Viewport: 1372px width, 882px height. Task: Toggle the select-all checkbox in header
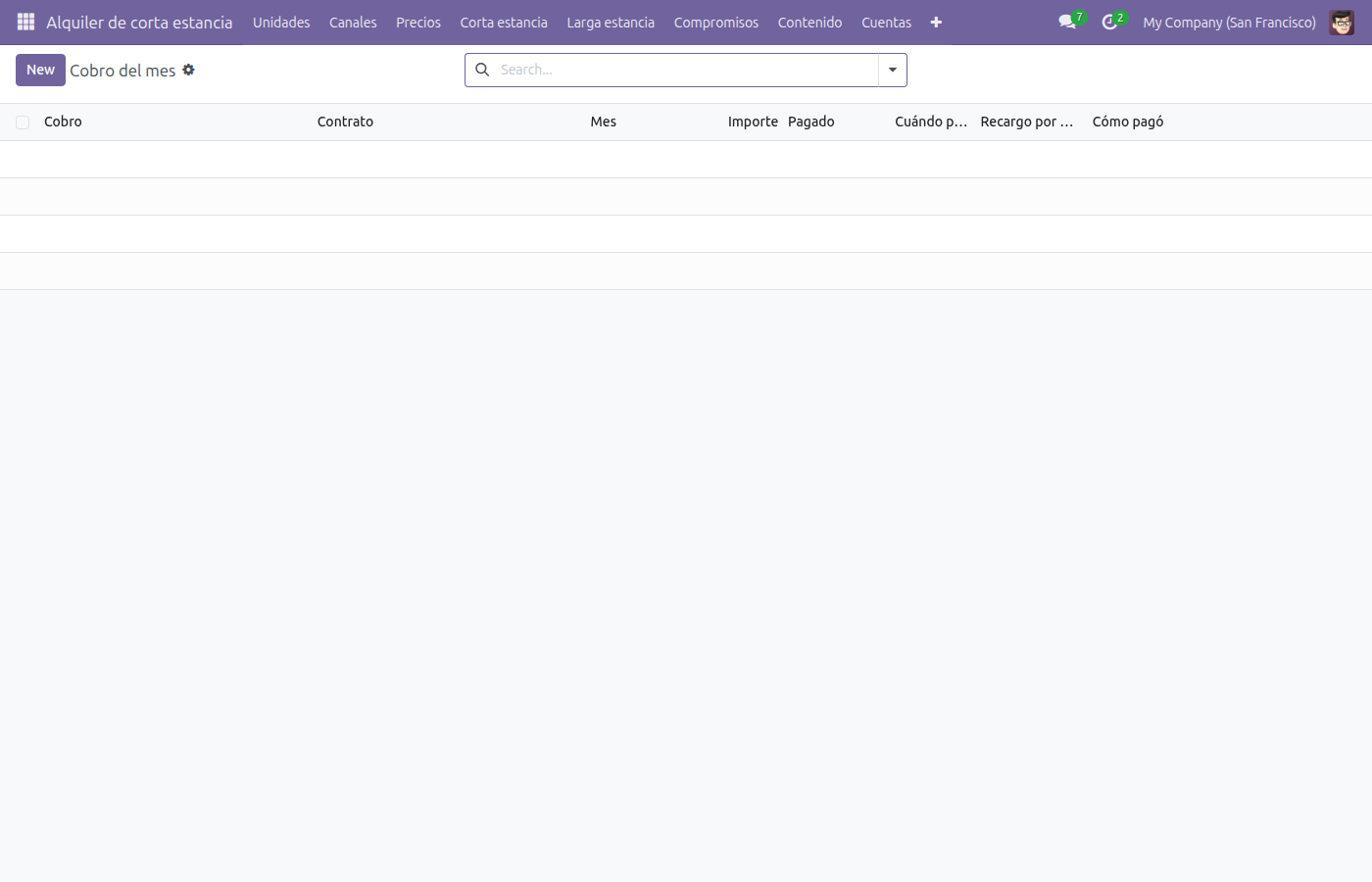pos(23,122)
